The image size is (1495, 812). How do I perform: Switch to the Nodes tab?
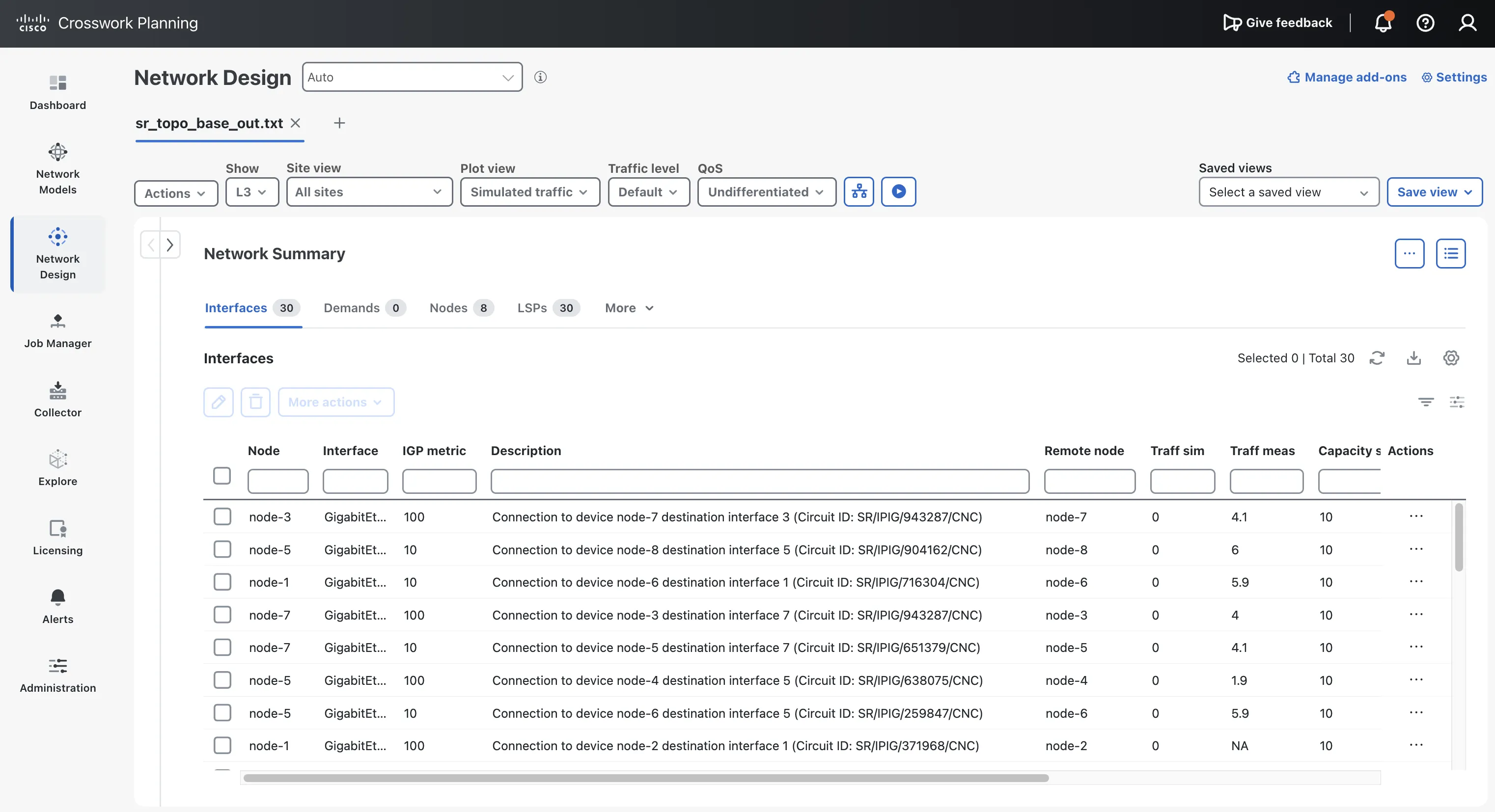[461, 308]
